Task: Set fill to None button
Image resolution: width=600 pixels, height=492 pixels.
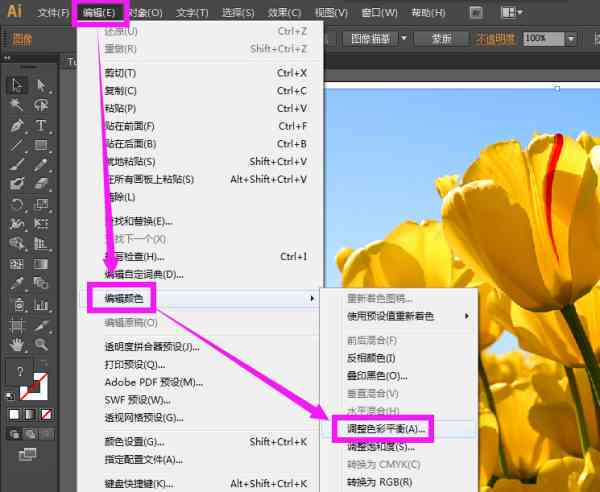Action: [x=47, y=414]
